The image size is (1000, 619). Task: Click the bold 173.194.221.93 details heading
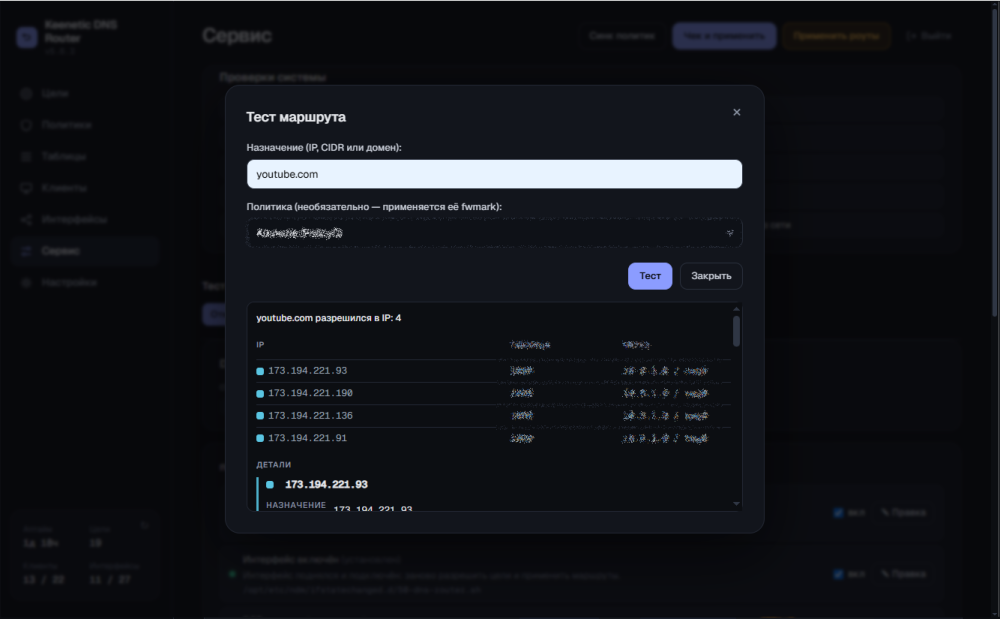[x=326, y=484]
